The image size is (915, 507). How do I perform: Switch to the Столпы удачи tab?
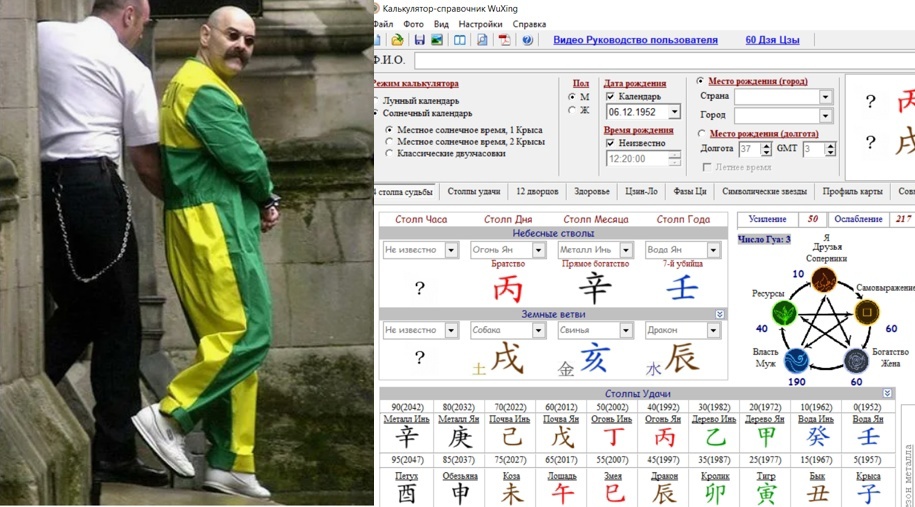click(x=474, y=191)
